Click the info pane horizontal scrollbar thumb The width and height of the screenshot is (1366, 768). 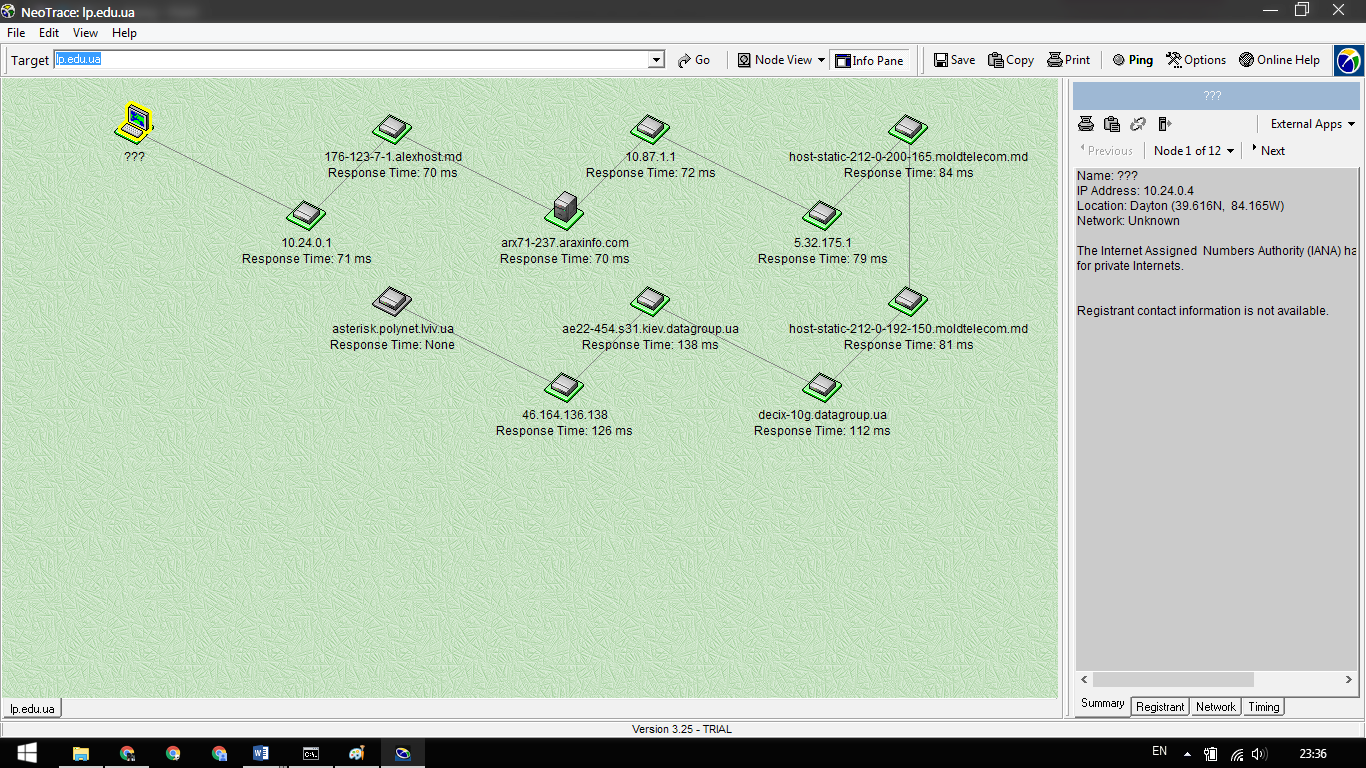(1173, 680)
